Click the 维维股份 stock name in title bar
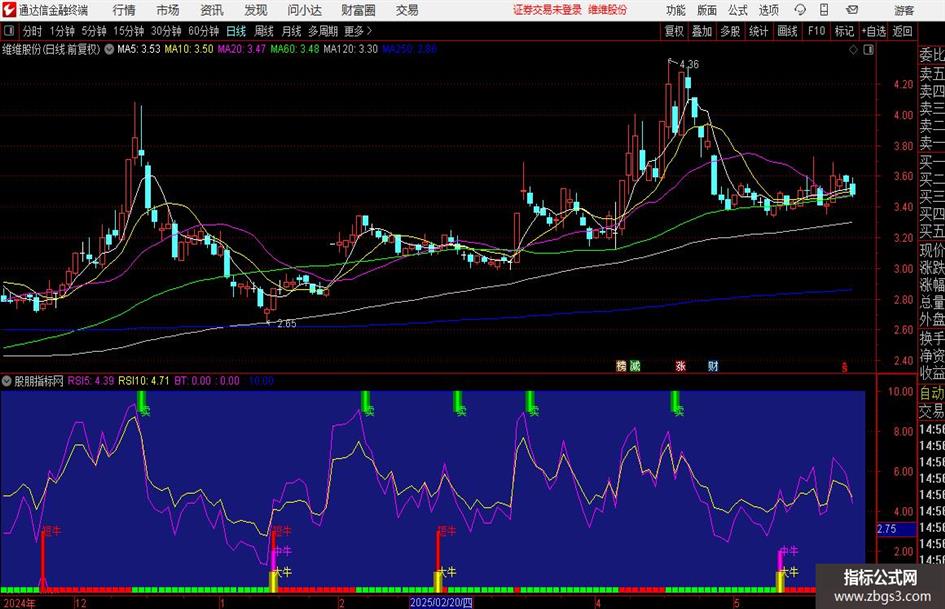 tap(608, 10)
